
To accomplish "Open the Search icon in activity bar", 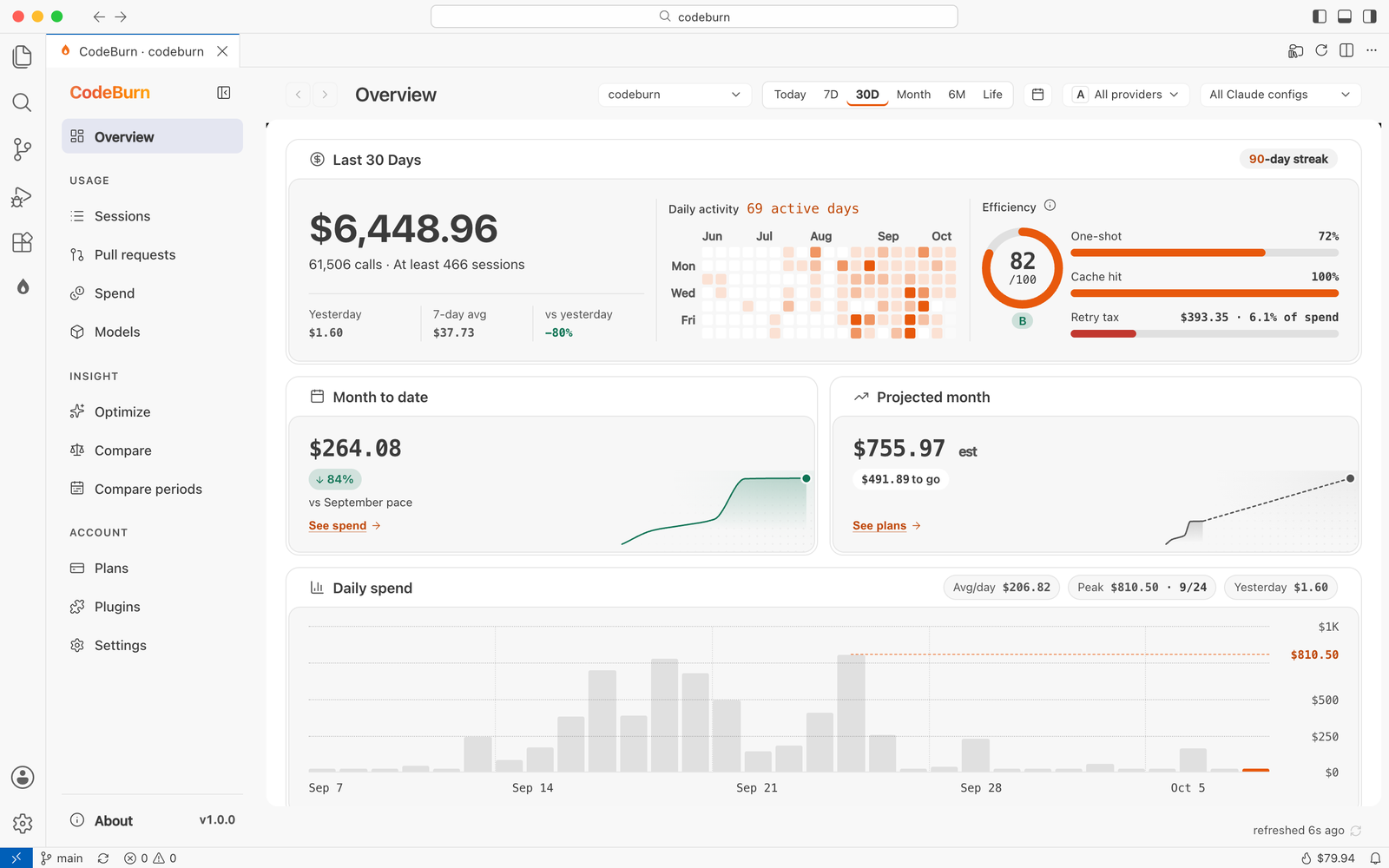I will 23,102.
